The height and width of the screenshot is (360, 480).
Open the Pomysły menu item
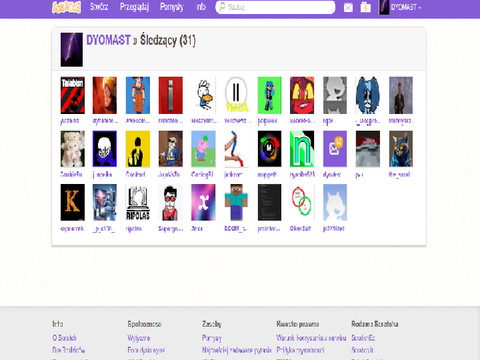pos(172,7)
